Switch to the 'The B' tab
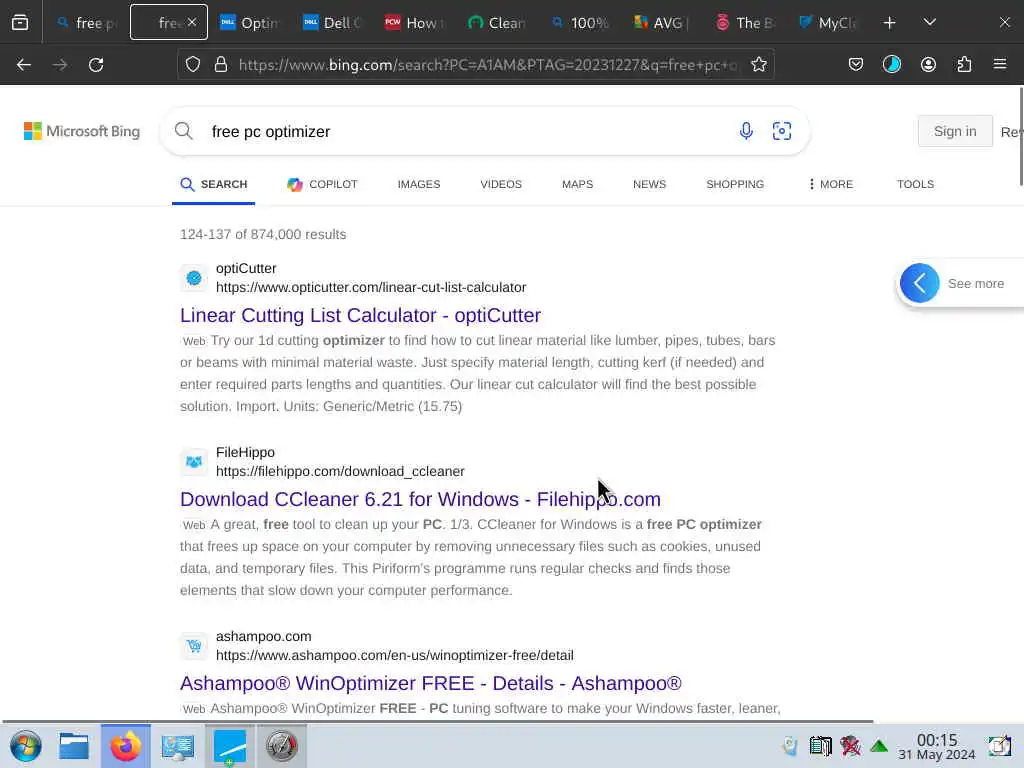Viewport: 1024px width, 768px height. (x=744, y=23)
